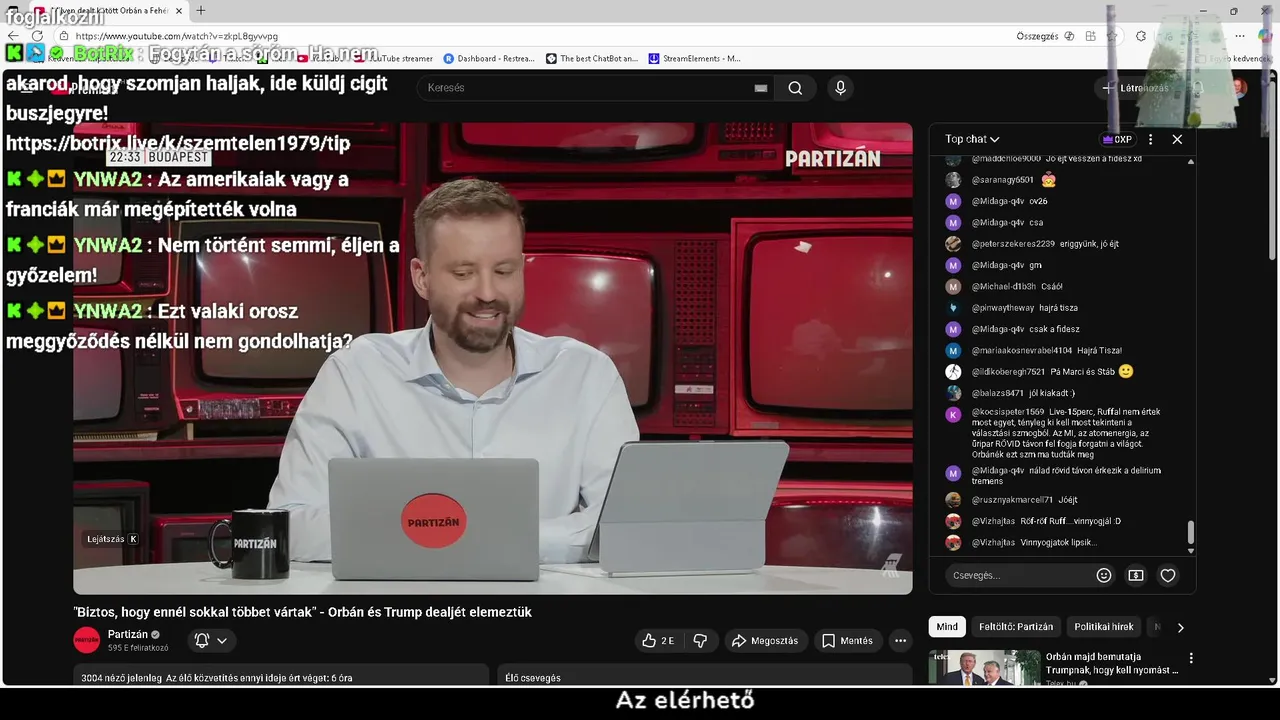Close the current YouTube browser tab
Image resolution: width=1280 pixels, height=720 pixels.
pyautogui.click(x=179, y=11)
